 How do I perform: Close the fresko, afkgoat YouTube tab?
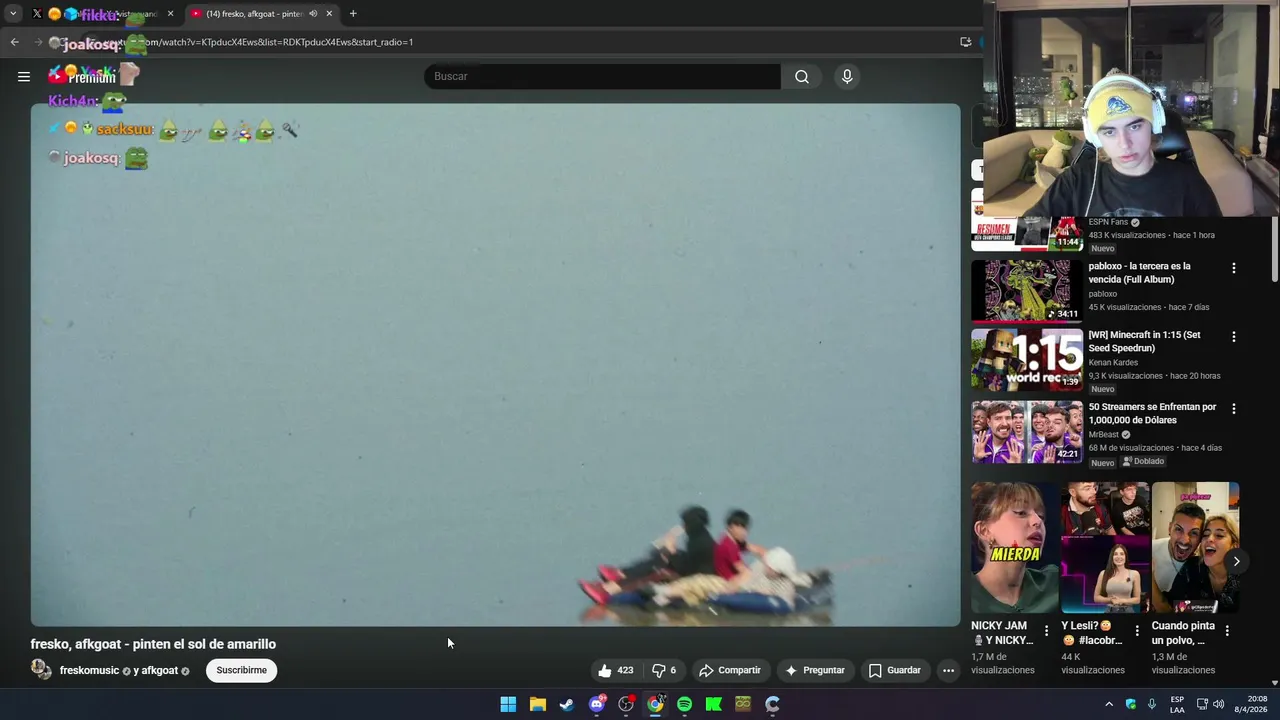[x=329, y=14]
